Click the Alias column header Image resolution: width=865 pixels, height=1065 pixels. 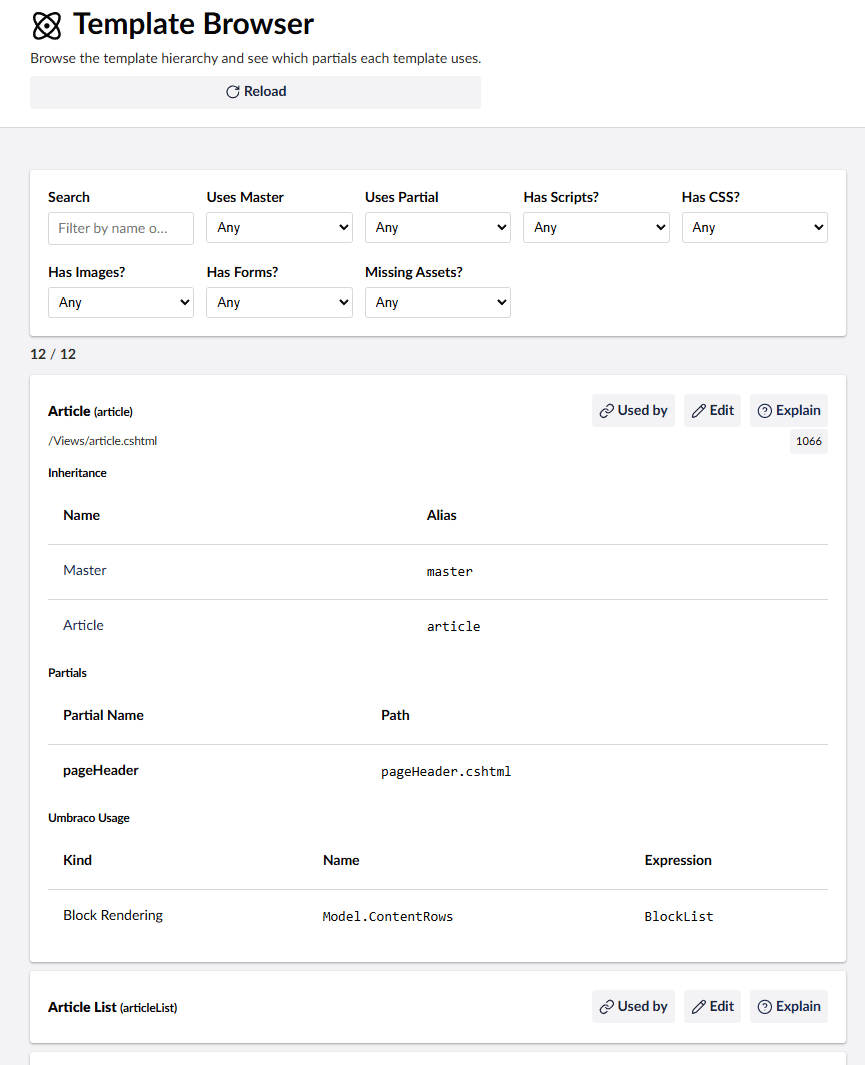(x=441, y=515)
